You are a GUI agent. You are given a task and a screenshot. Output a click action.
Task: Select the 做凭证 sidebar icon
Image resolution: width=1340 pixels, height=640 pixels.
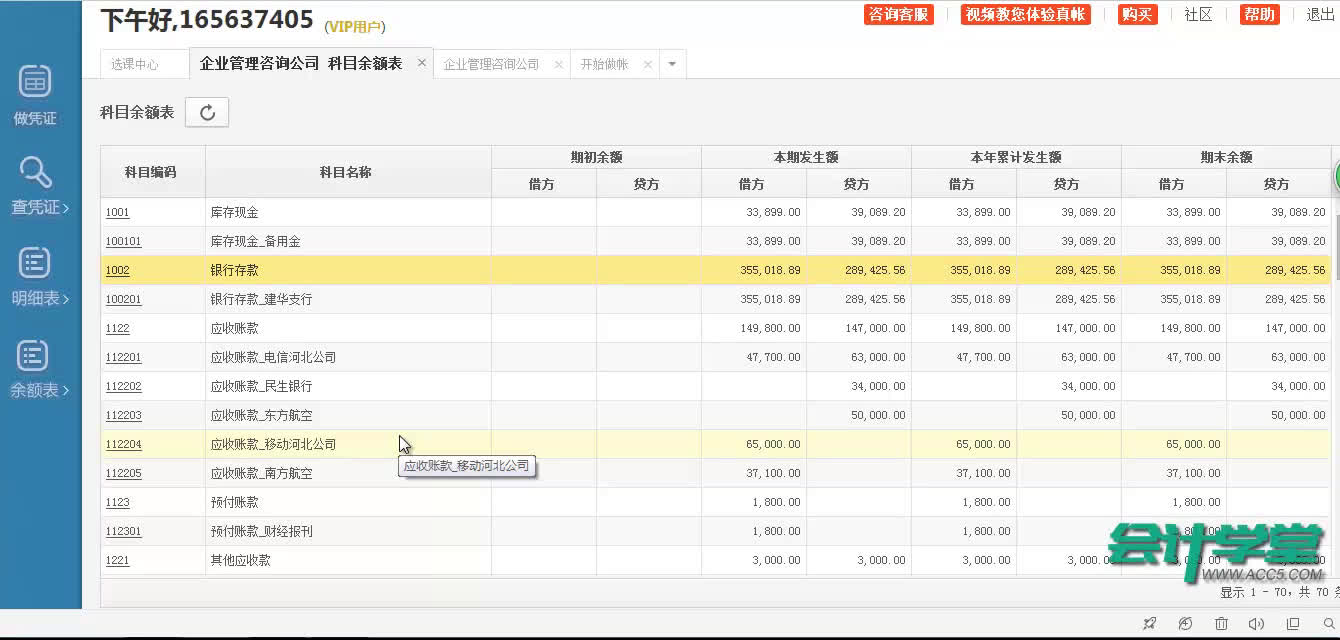[35, 95]
